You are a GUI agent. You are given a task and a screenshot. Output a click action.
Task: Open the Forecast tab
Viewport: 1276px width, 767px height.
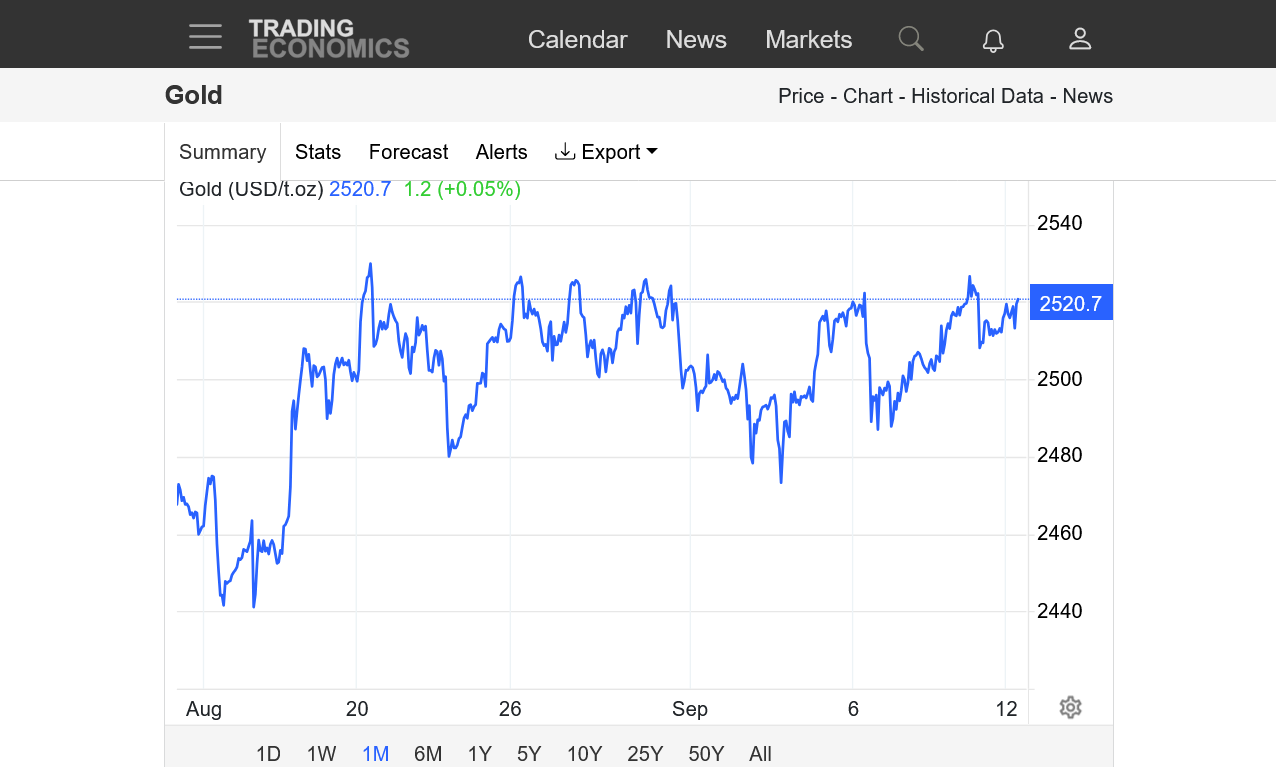pos(408,152)
